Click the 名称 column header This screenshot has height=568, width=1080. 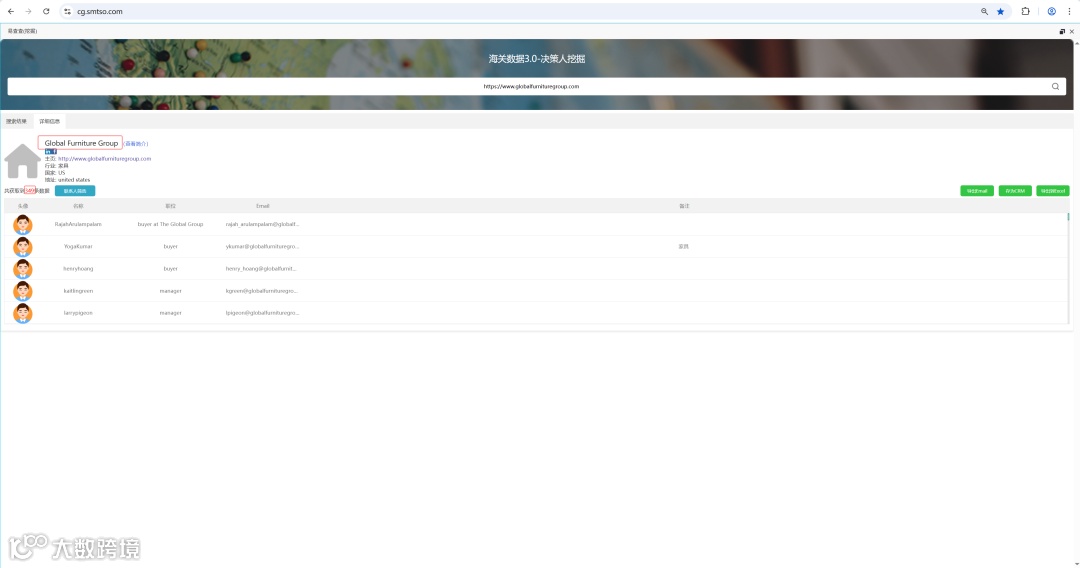click(x=79, y=206)
